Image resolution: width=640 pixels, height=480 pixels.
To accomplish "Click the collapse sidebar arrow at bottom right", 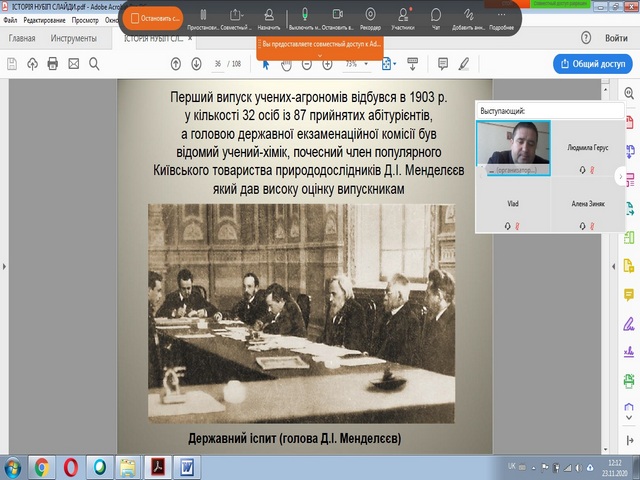I will [629, 440].
